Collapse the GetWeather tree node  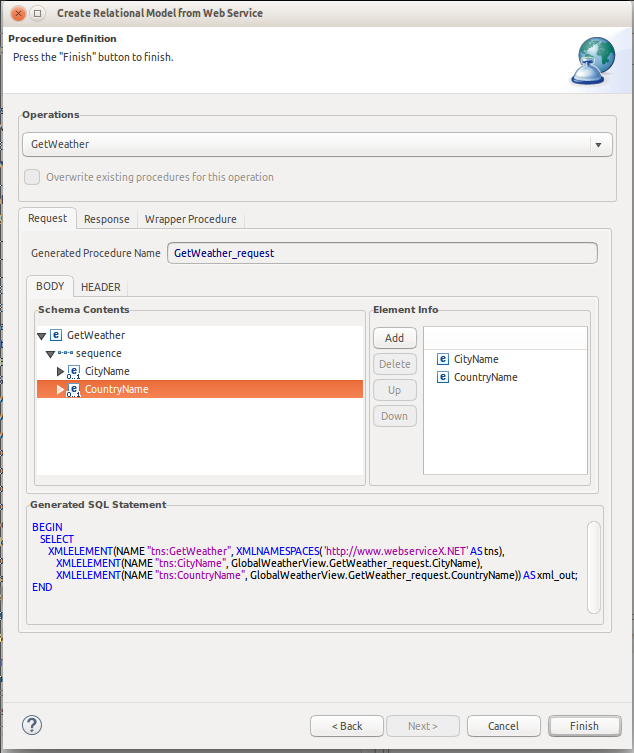[42, 337]
